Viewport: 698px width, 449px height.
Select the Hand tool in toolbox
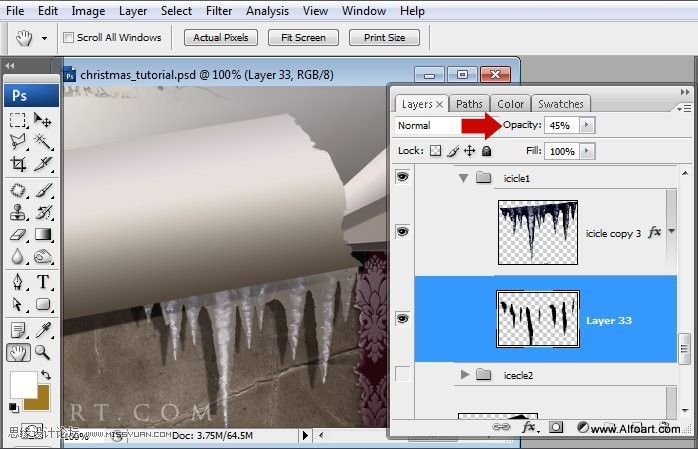pos(18,353)
